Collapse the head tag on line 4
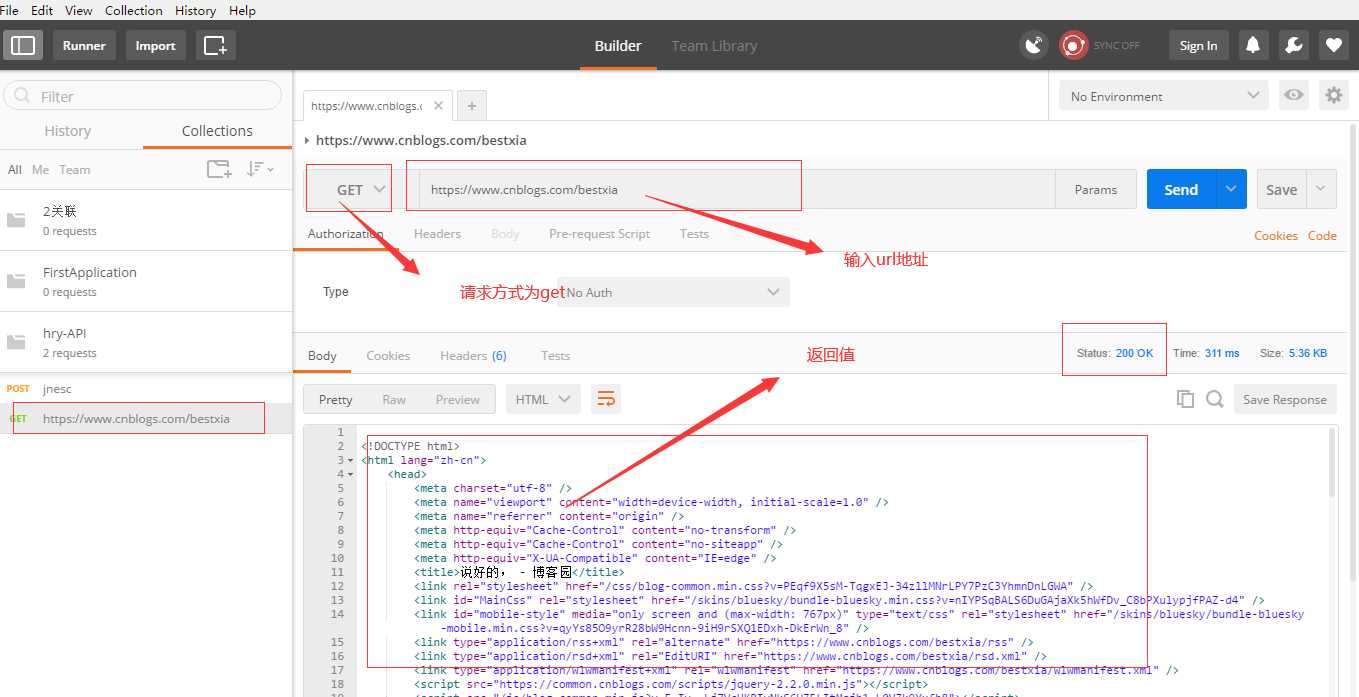The image size is (1359, 697). point(350,474)
